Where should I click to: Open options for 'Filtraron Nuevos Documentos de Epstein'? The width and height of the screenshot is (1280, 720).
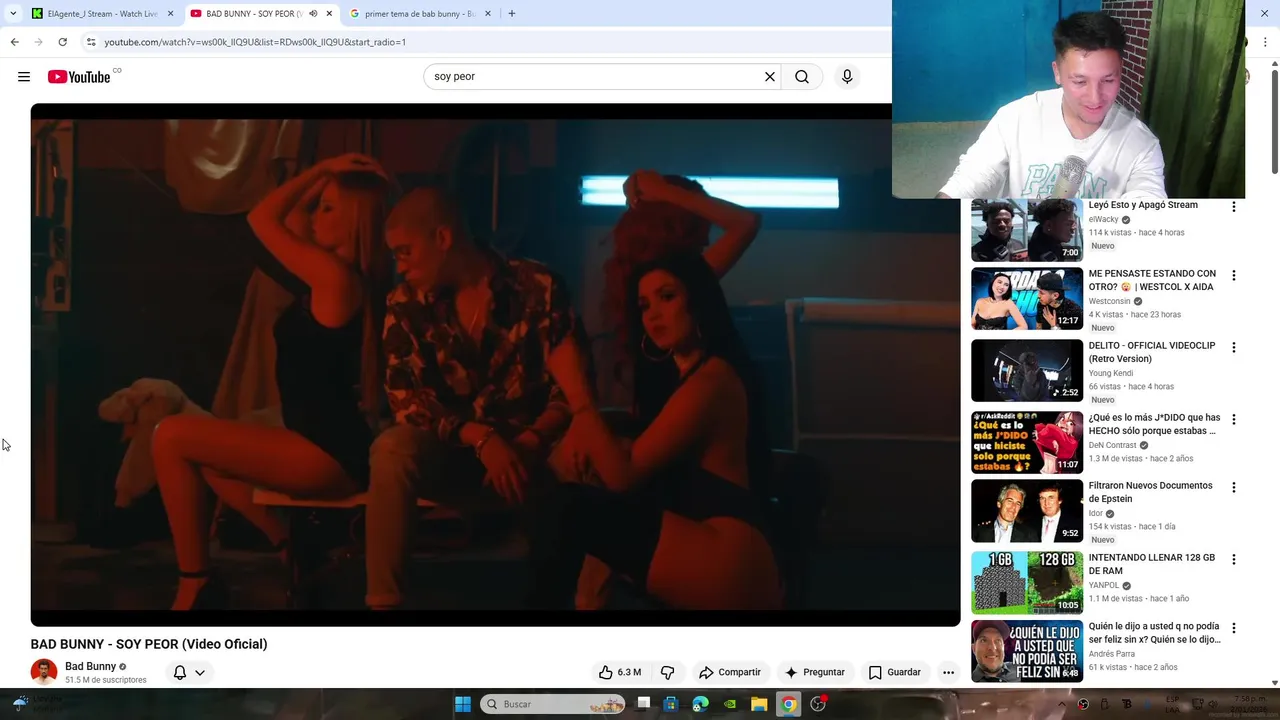[x=1234, y=487]
